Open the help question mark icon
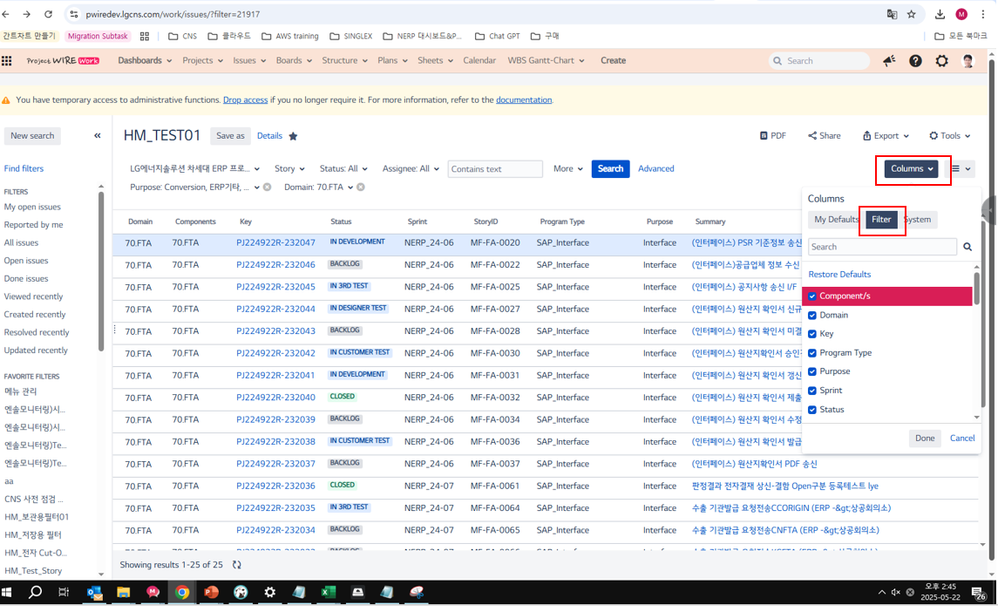Screen dimensions: 998x606 tap(915, 60)
